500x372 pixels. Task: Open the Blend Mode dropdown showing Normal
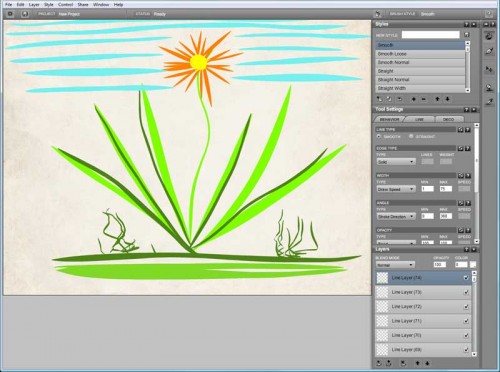tap(395, 265)
